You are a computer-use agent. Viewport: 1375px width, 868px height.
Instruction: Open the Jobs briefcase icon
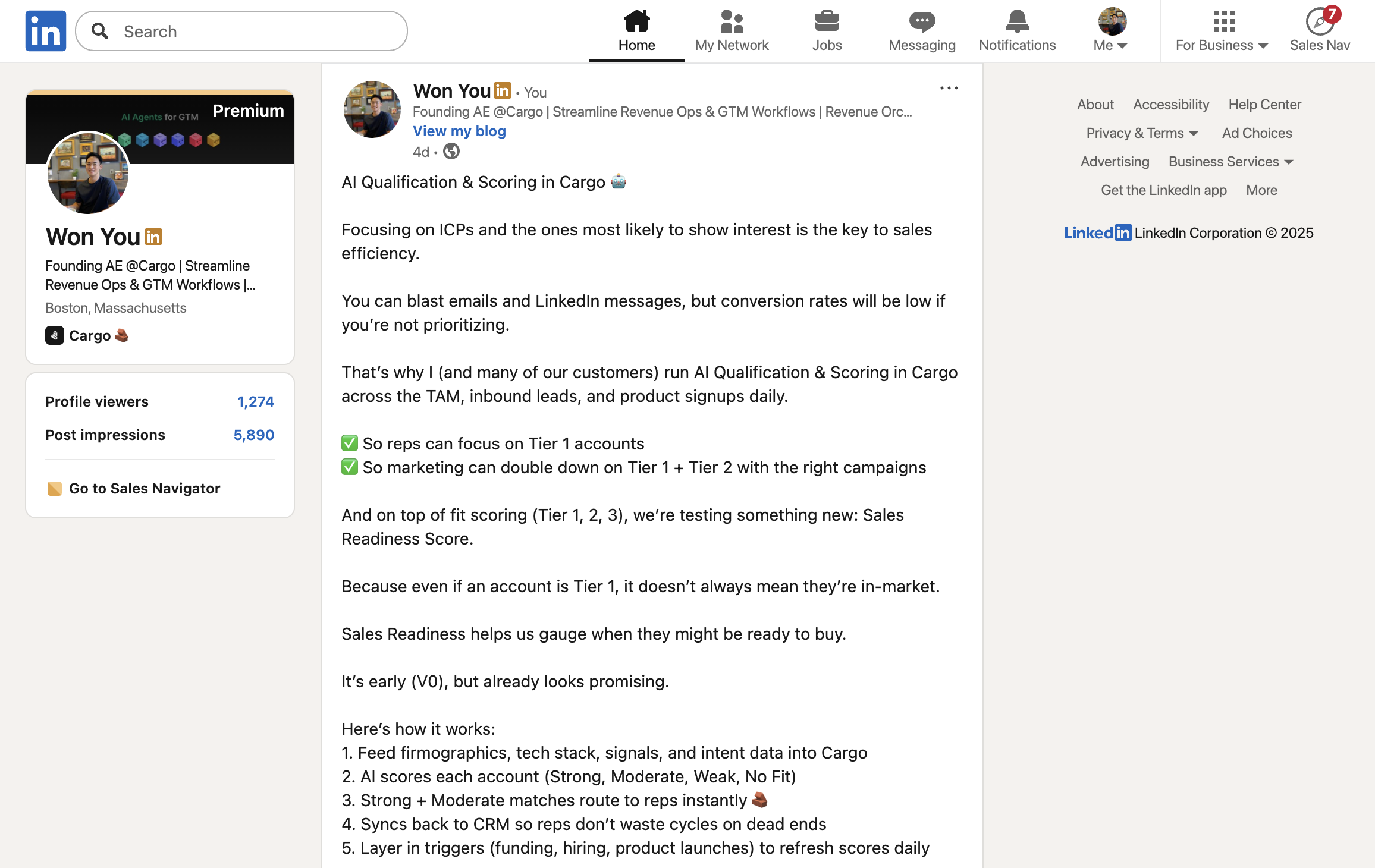pos(827,23)
